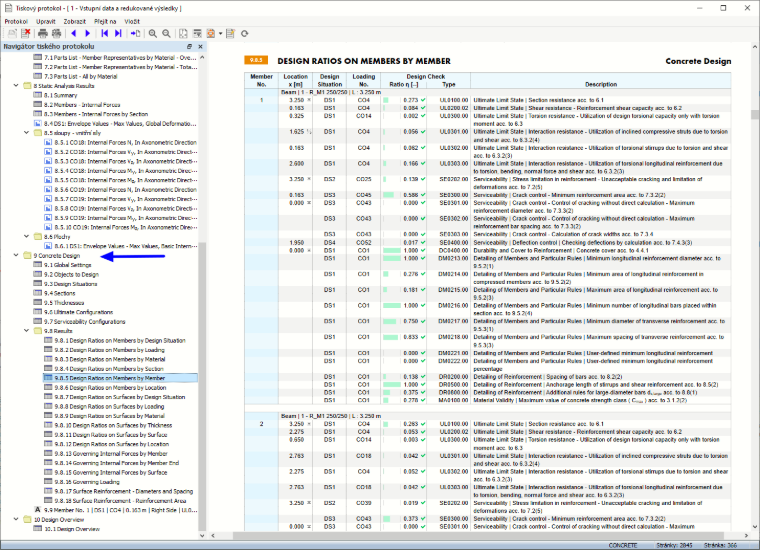Click the orange page setup icon
Screen dimensions: 760x550
[211, 33]
